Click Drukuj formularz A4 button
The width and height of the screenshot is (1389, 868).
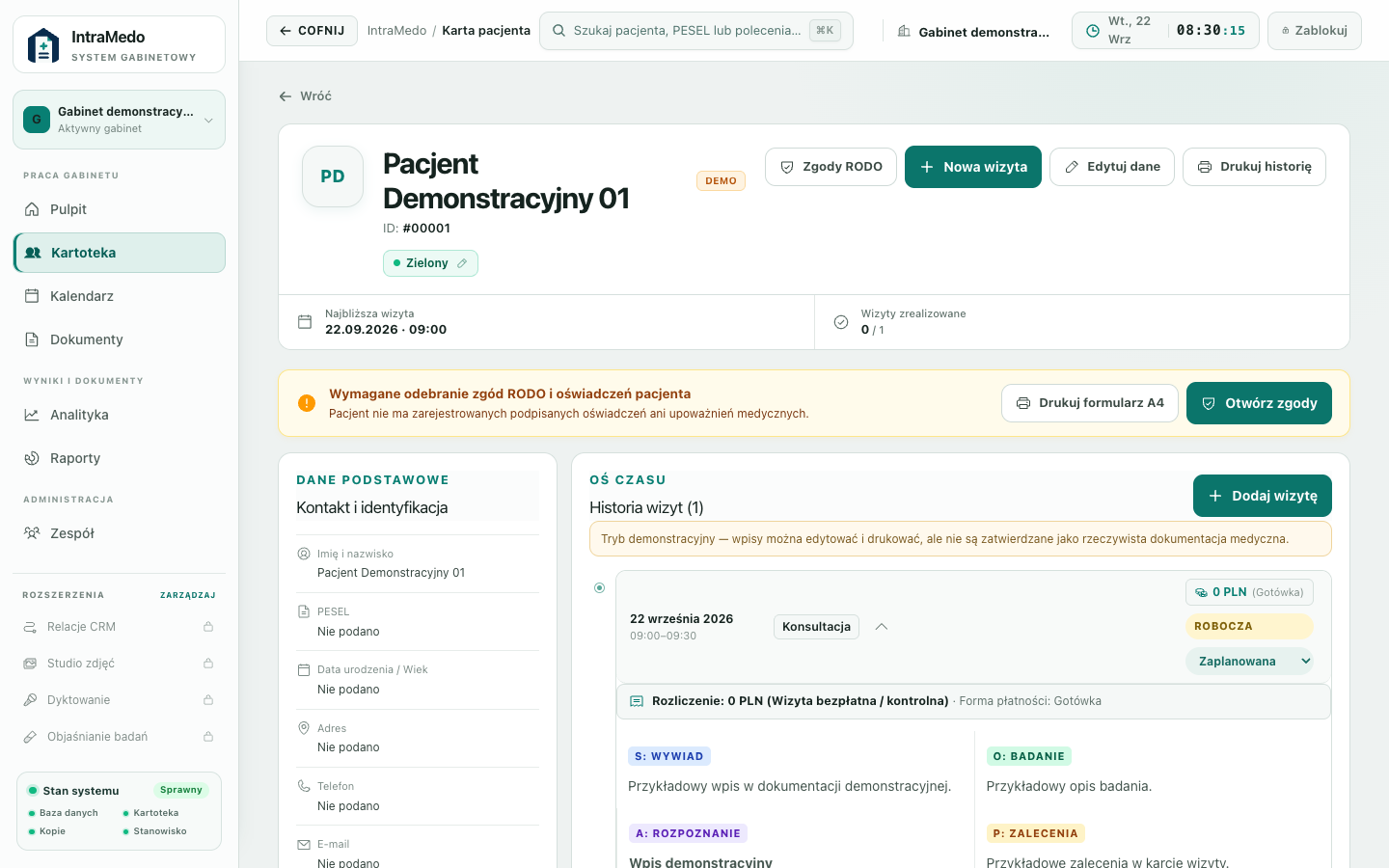point(1090,403)
